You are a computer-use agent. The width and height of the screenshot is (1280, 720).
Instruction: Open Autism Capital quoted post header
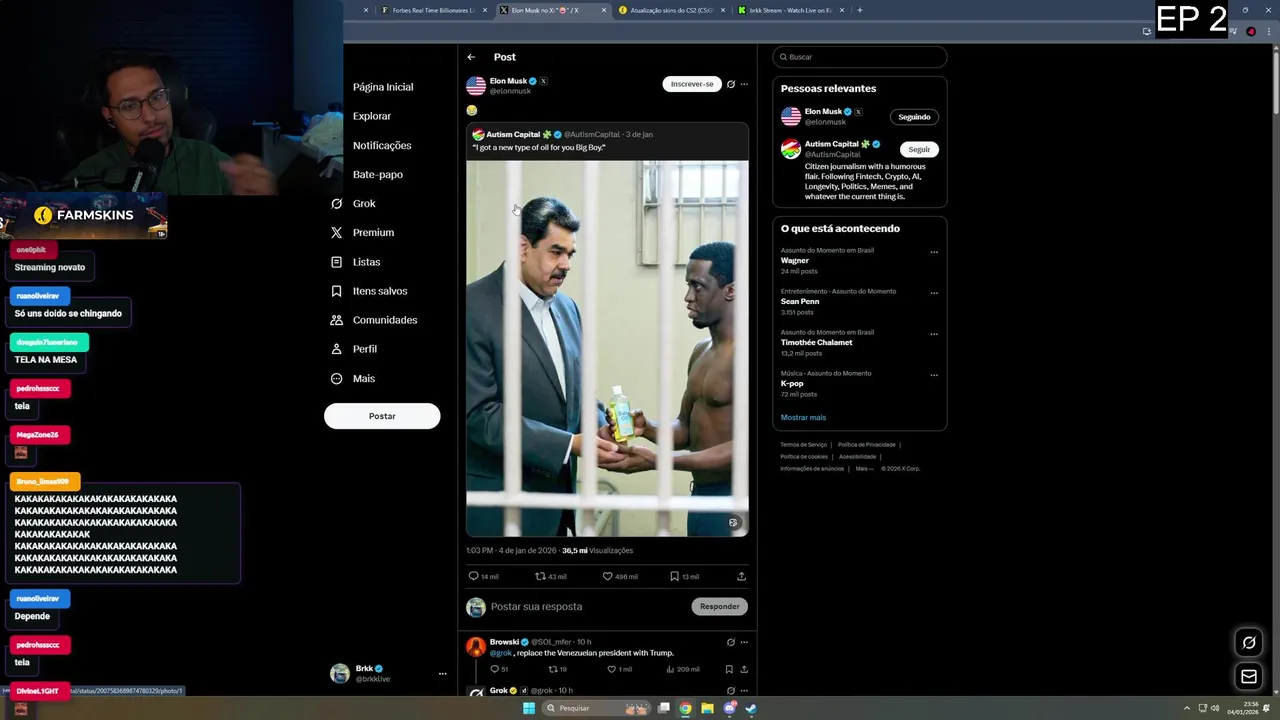tap(563, 134)
